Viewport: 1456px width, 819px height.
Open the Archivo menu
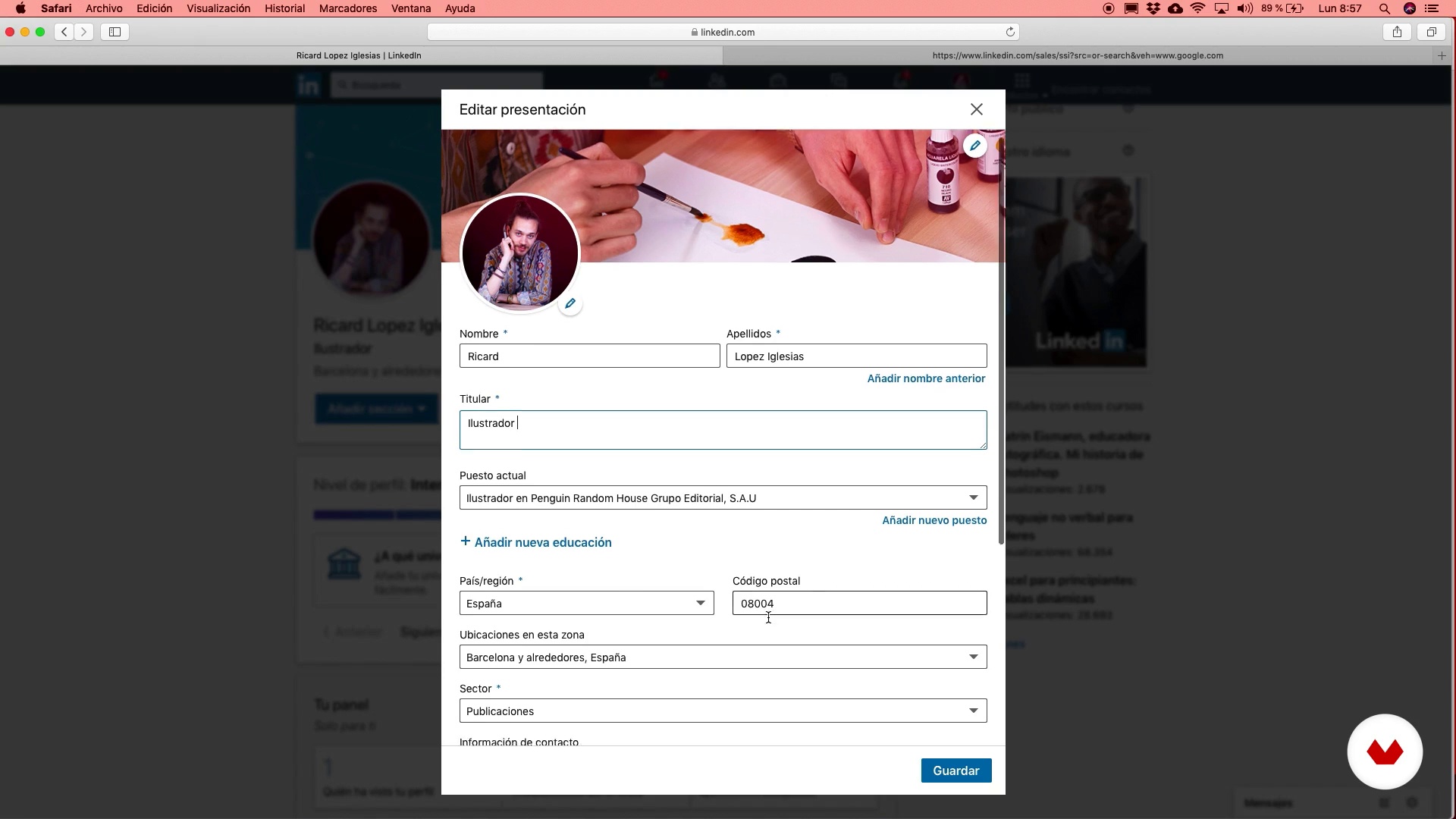tap(104, 8)
